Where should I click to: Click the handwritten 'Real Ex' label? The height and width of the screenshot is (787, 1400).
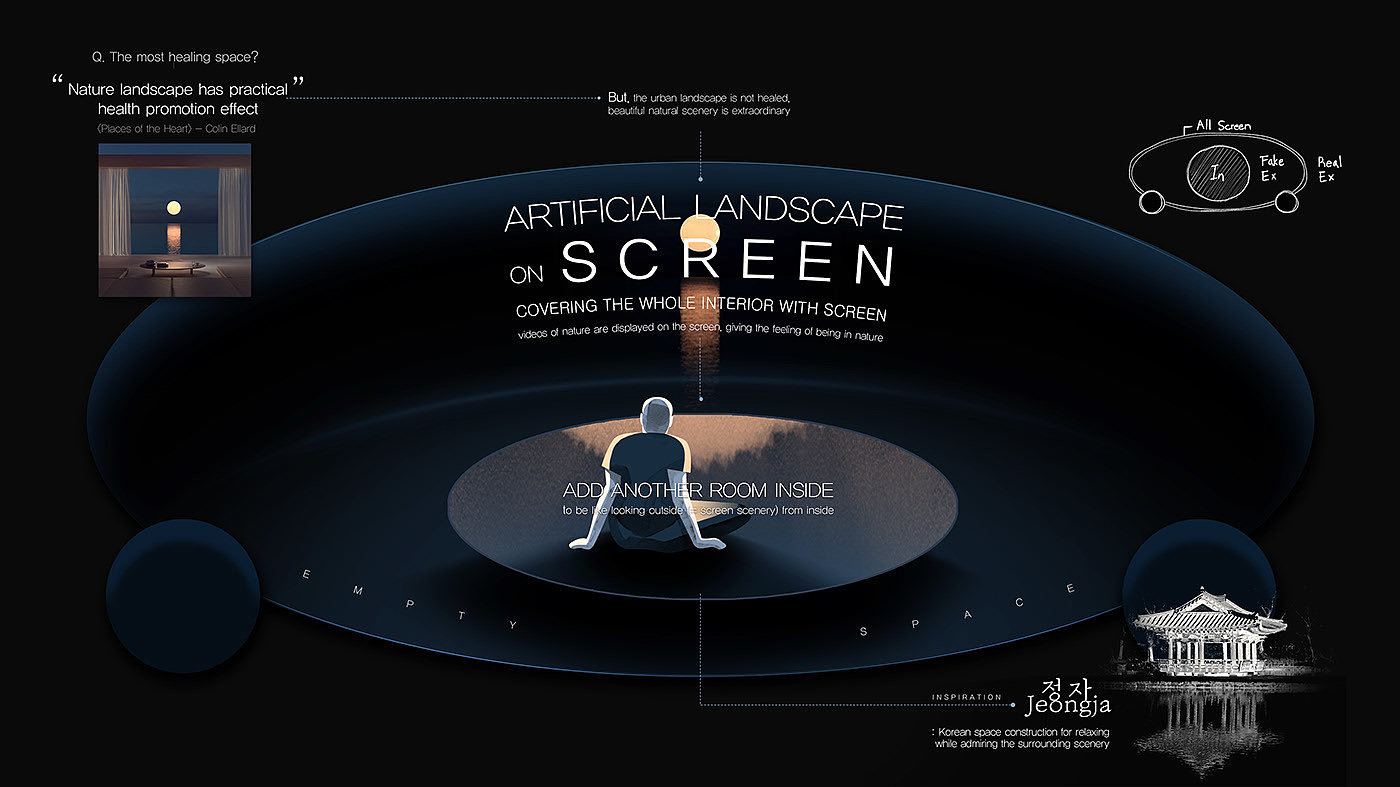point(1330,169)
